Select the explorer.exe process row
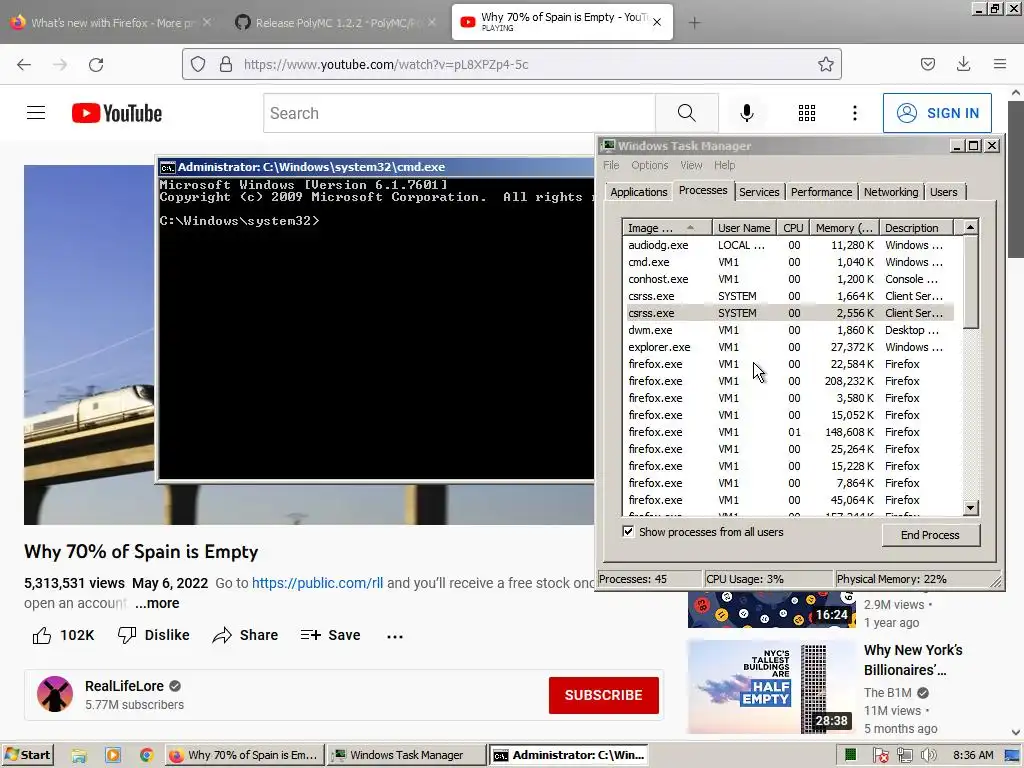Screen dimensions: 1024x768 click(790, 347)
